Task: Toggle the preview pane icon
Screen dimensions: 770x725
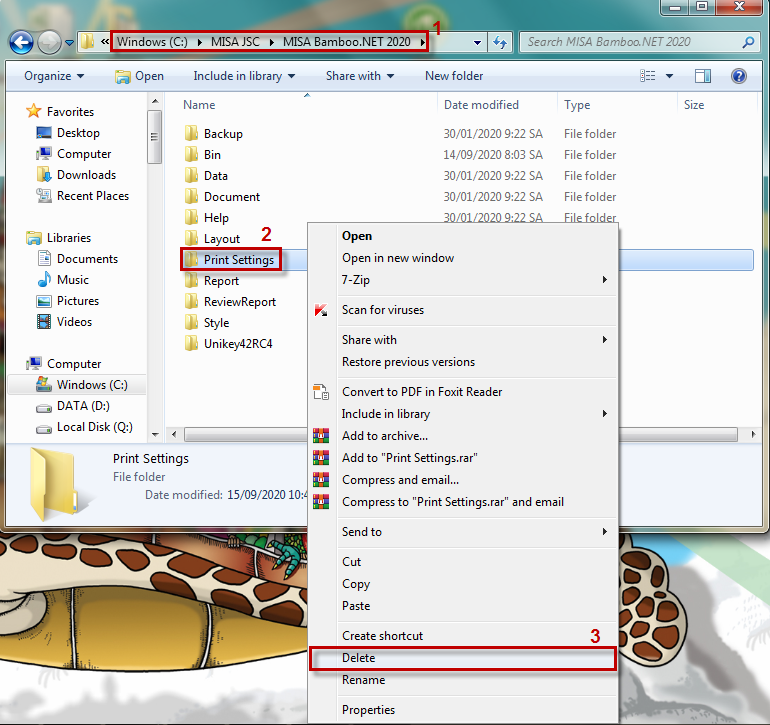Action: (703, 76)
